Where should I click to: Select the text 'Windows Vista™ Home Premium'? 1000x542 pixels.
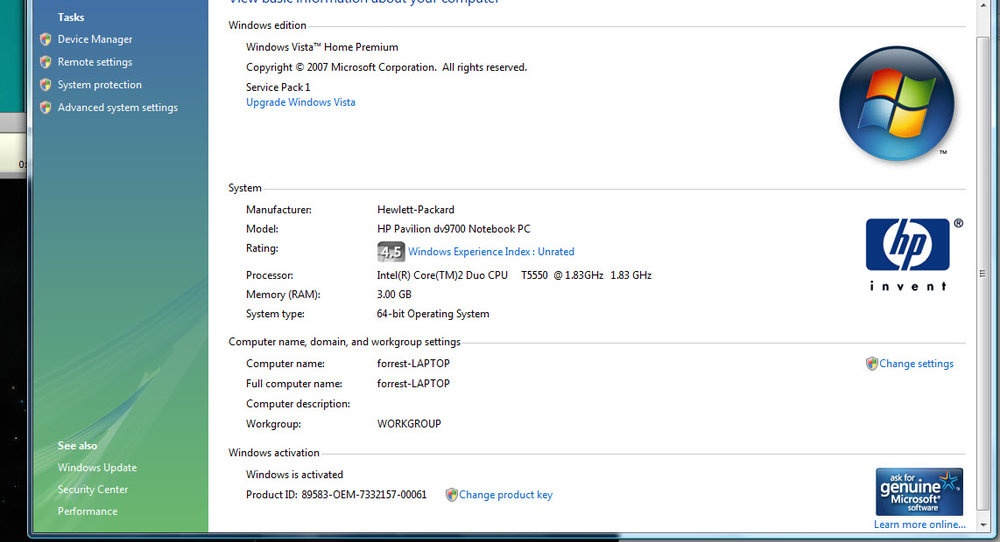pyautogui.click(x=322, y=47)
